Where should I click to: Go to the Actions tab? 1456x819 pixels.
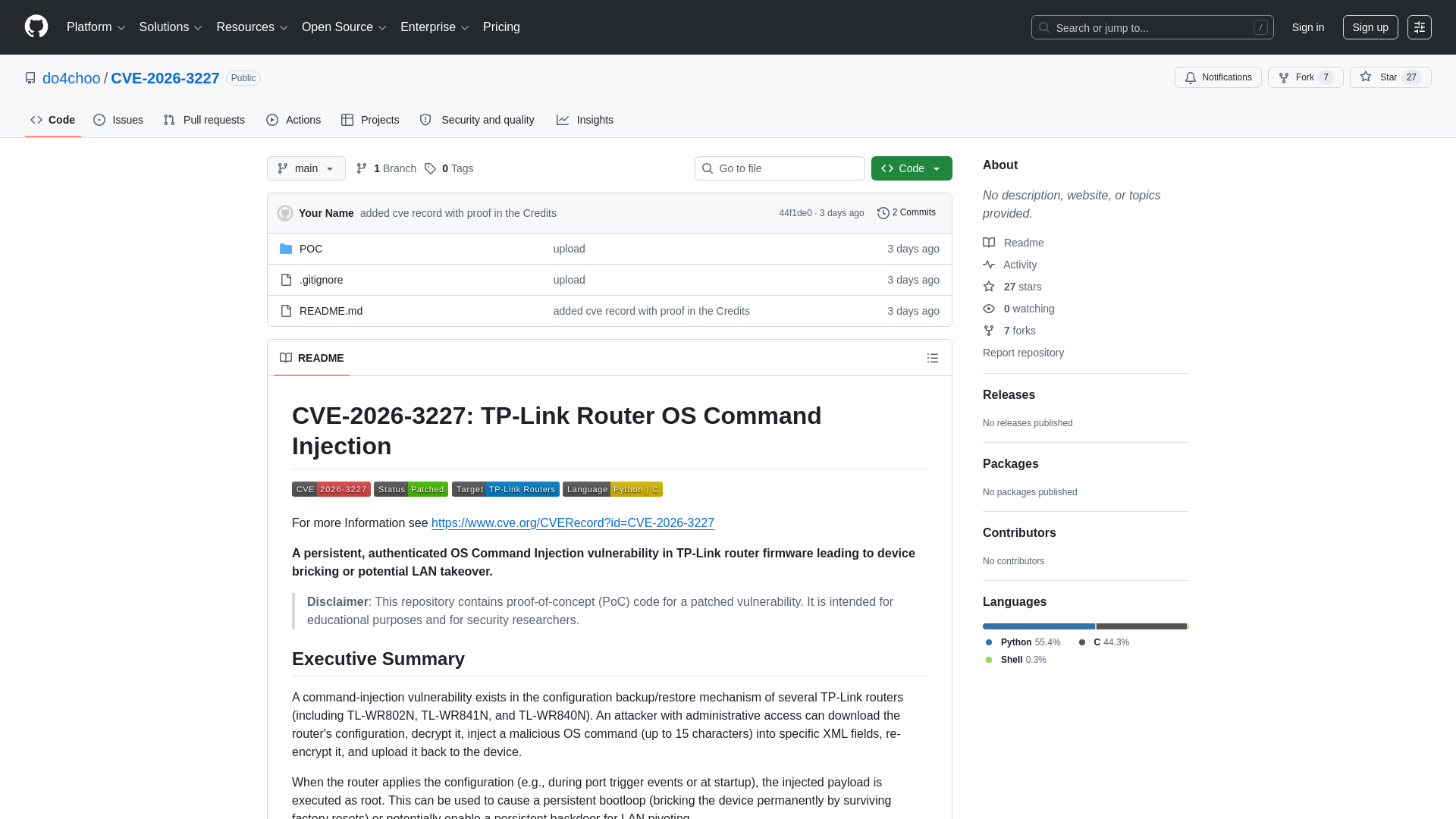tap(293, 120)
